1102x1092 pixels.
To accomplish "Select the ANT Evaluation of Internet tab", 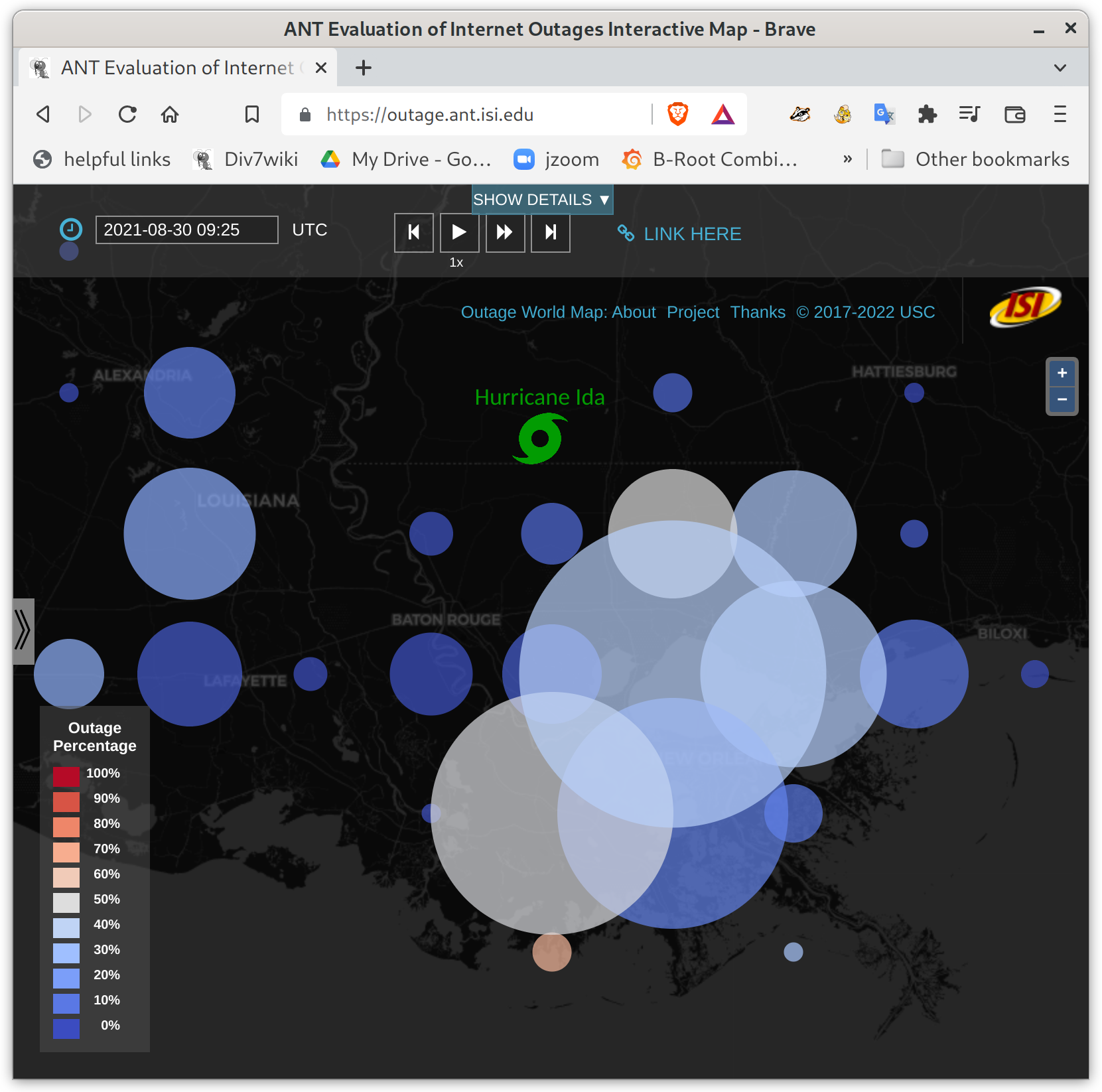I will coord(177,68).
